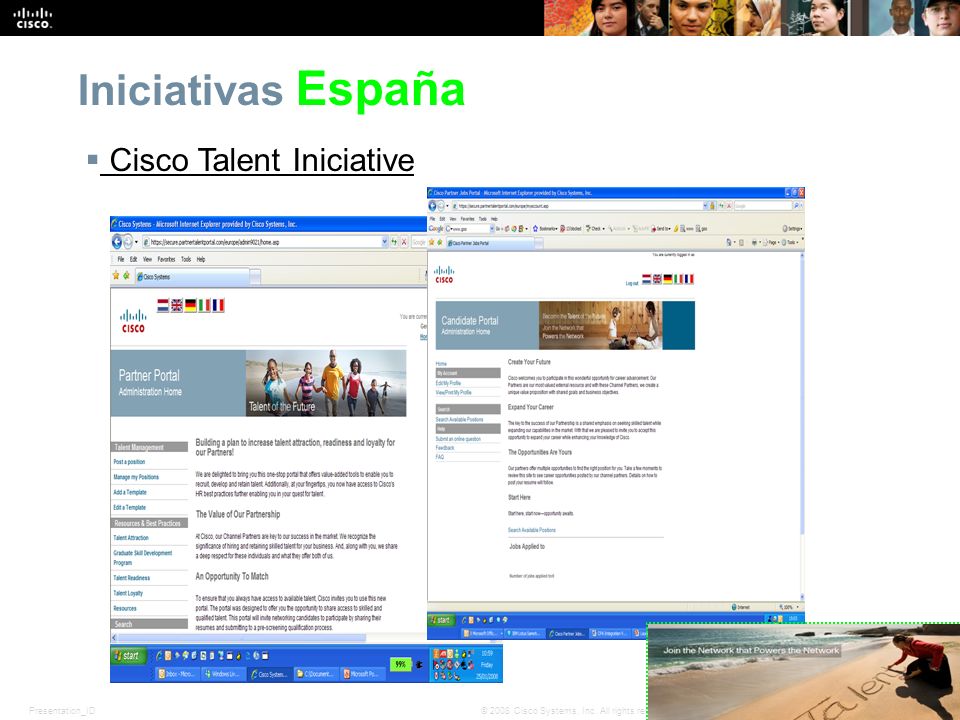The width and height of the screenshot is (960, 720).
Task: Select Cisco Partner Jobs Portal browser tab
Action: tap(489, 243)
